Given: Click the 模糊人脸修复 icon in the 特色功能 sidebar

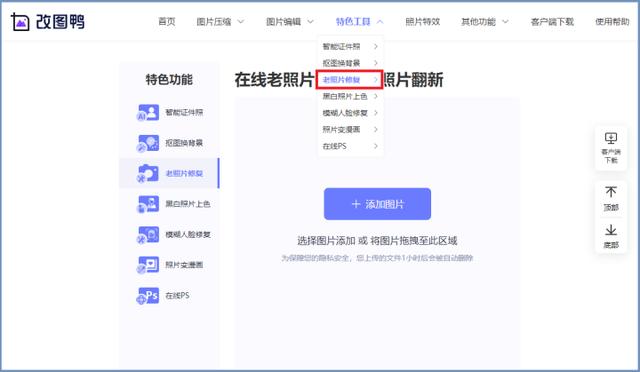Looking at the screenshot, I should tap(147, 234).
